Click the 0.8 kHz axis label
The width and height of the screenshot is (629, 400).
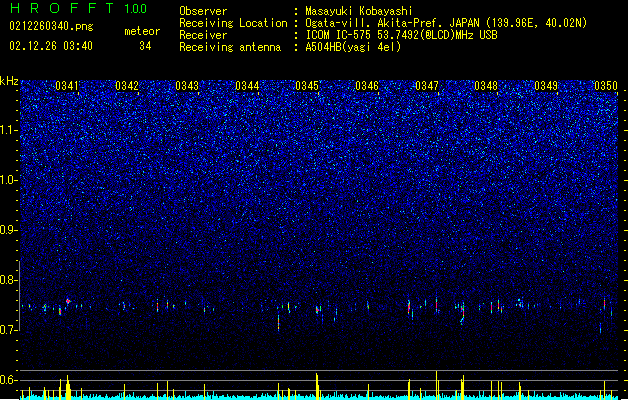tap(8, 280)
